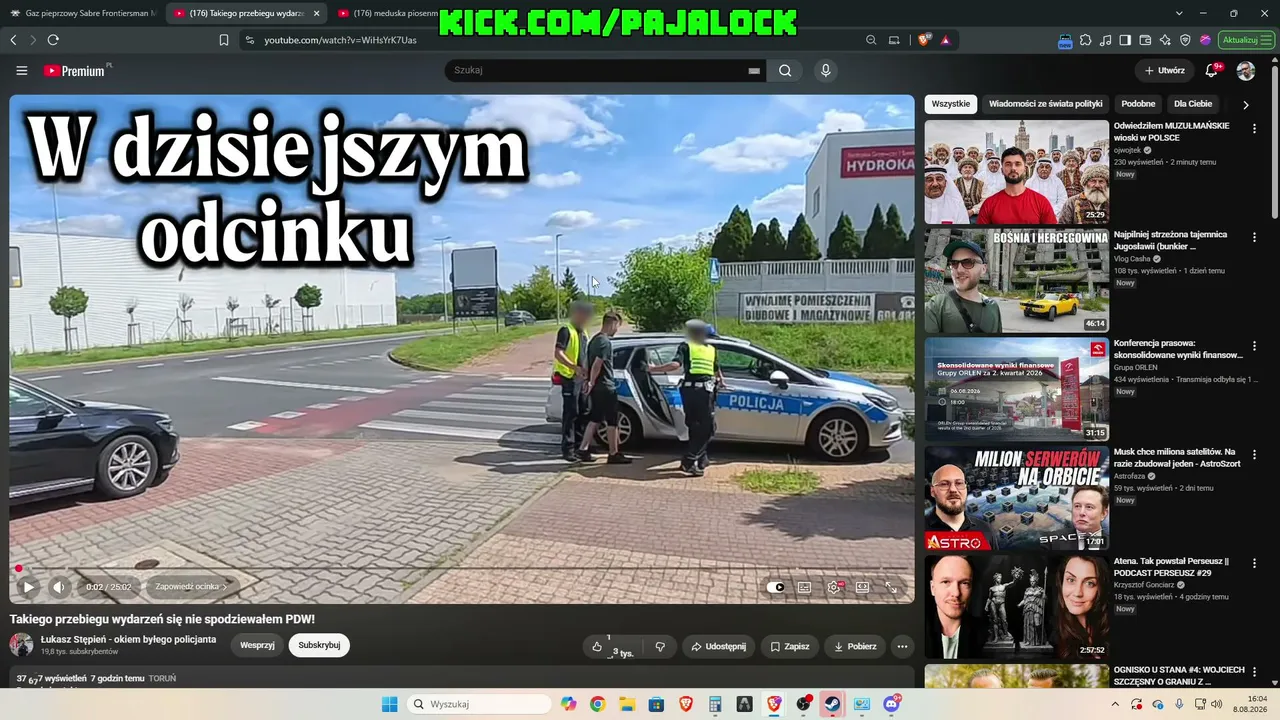
Task: Subscribe with the Subskrybuj button
Action: point(319,645)
